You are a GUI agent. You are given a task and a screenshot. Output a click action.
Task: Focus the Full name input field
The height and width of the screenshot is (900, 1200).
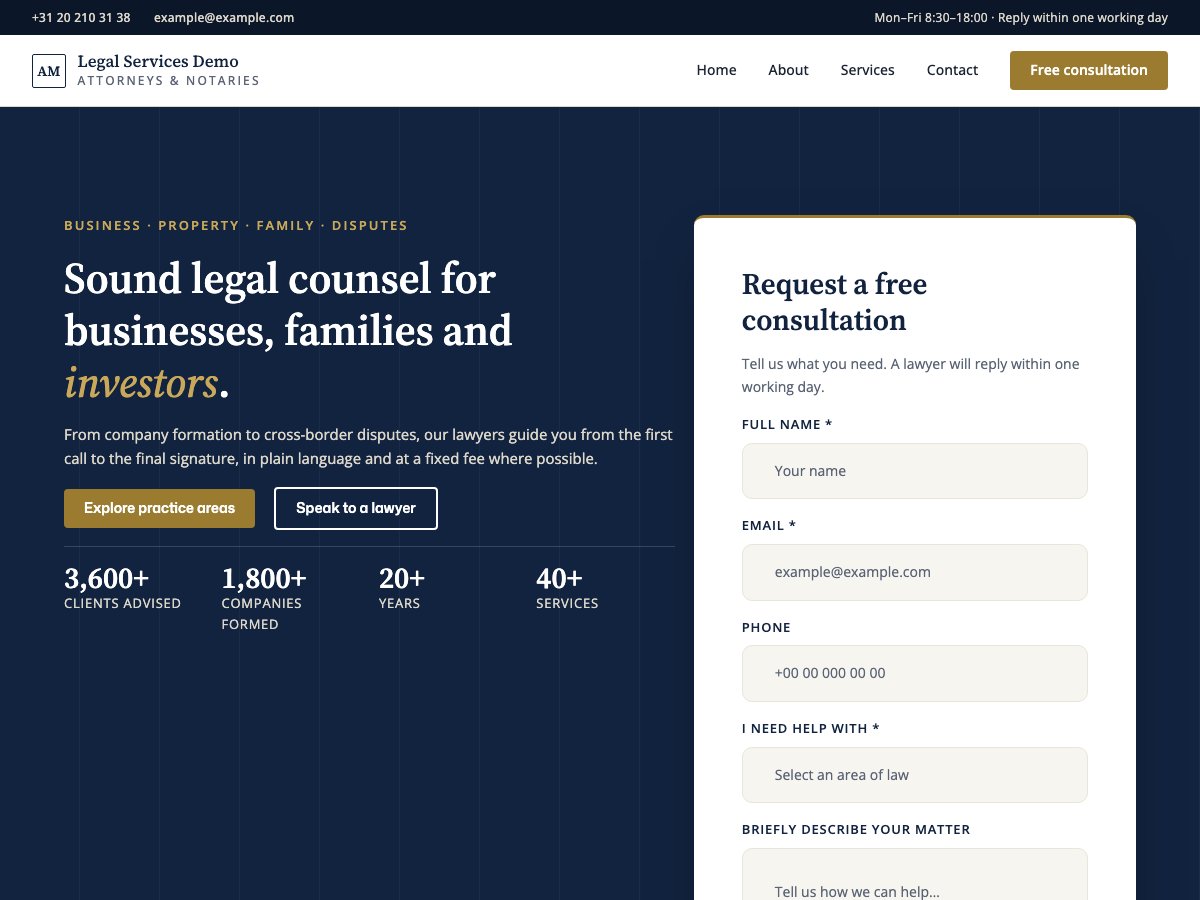coord(914,471)
